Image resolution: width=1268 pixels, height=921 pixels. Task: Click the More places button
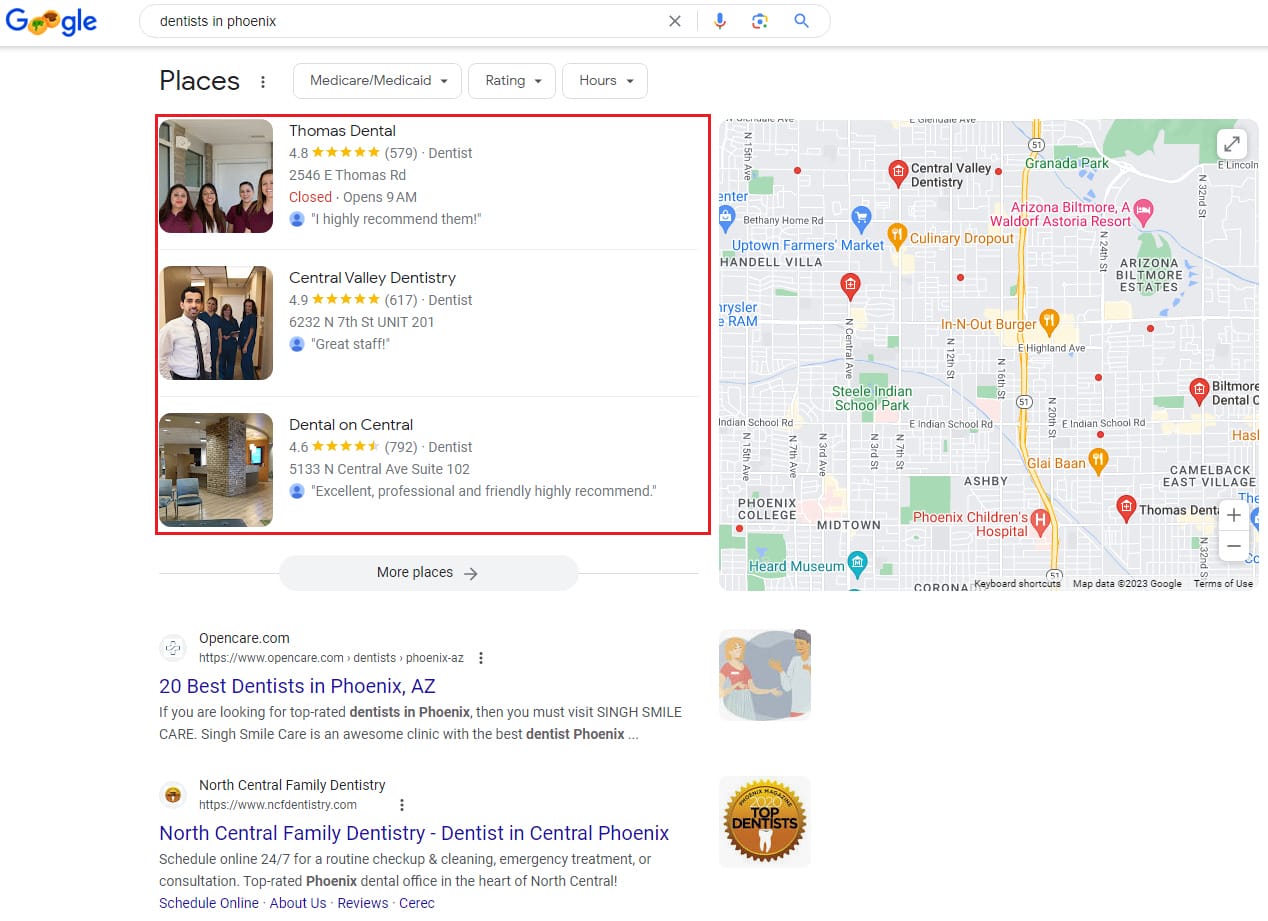(x=428, y=573)
